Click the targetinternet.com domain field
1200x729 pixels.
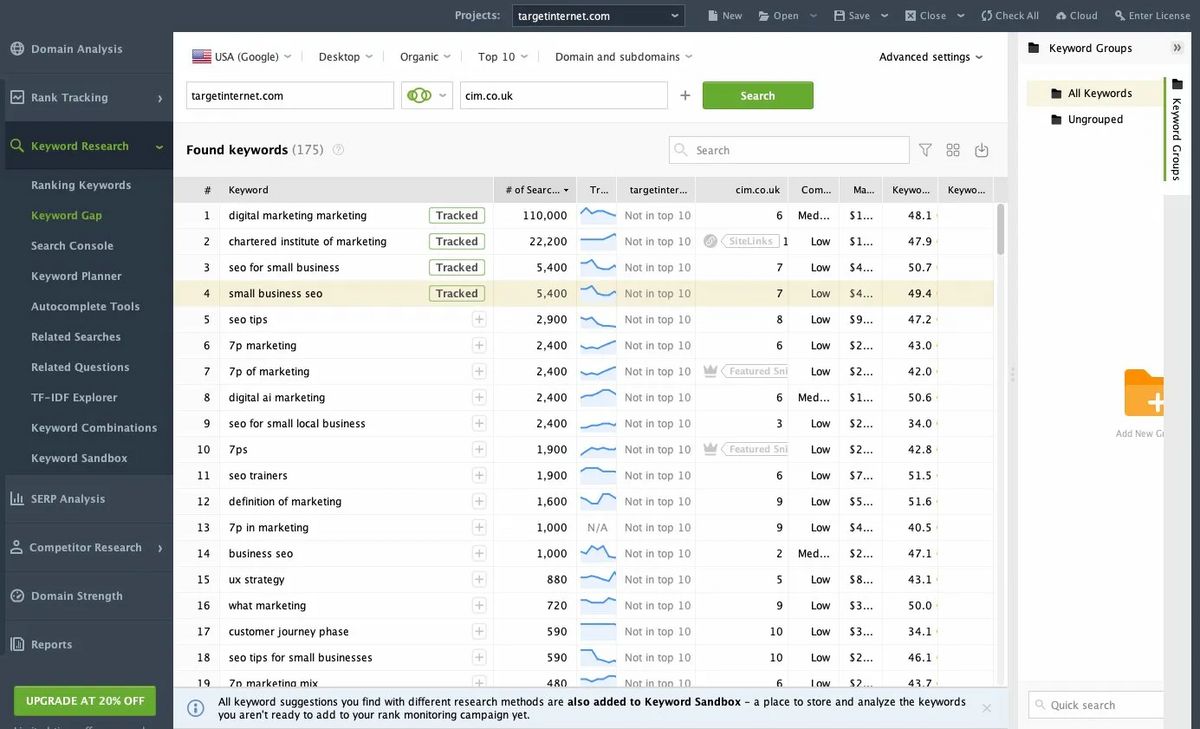click(x=290, y=96)
